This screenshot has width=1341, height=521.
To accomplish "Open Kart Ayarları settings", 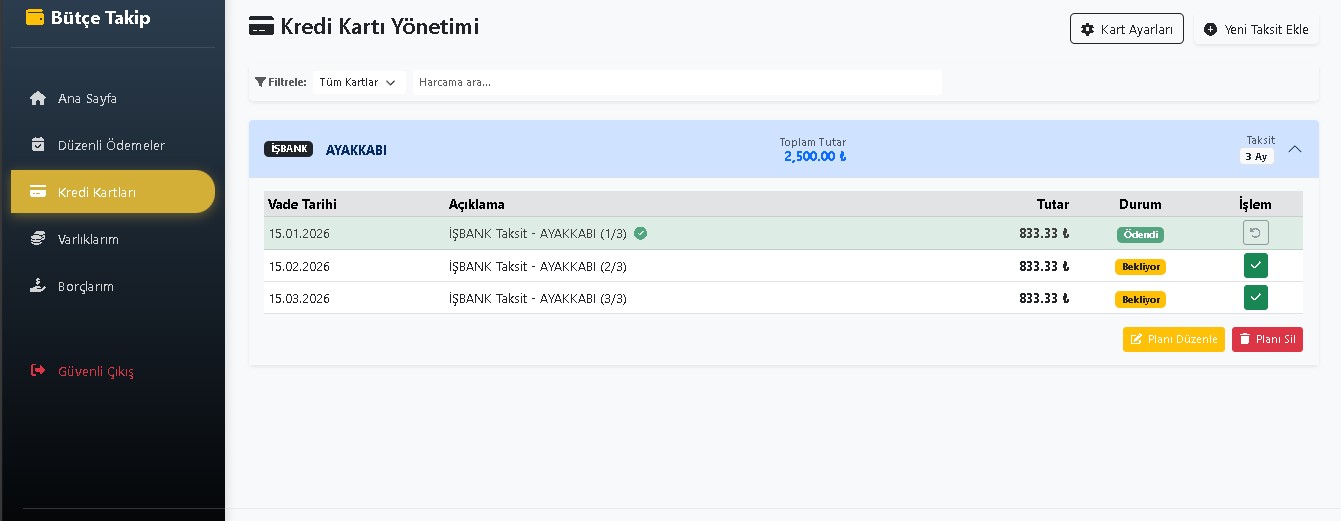I will pos(1126,29).
